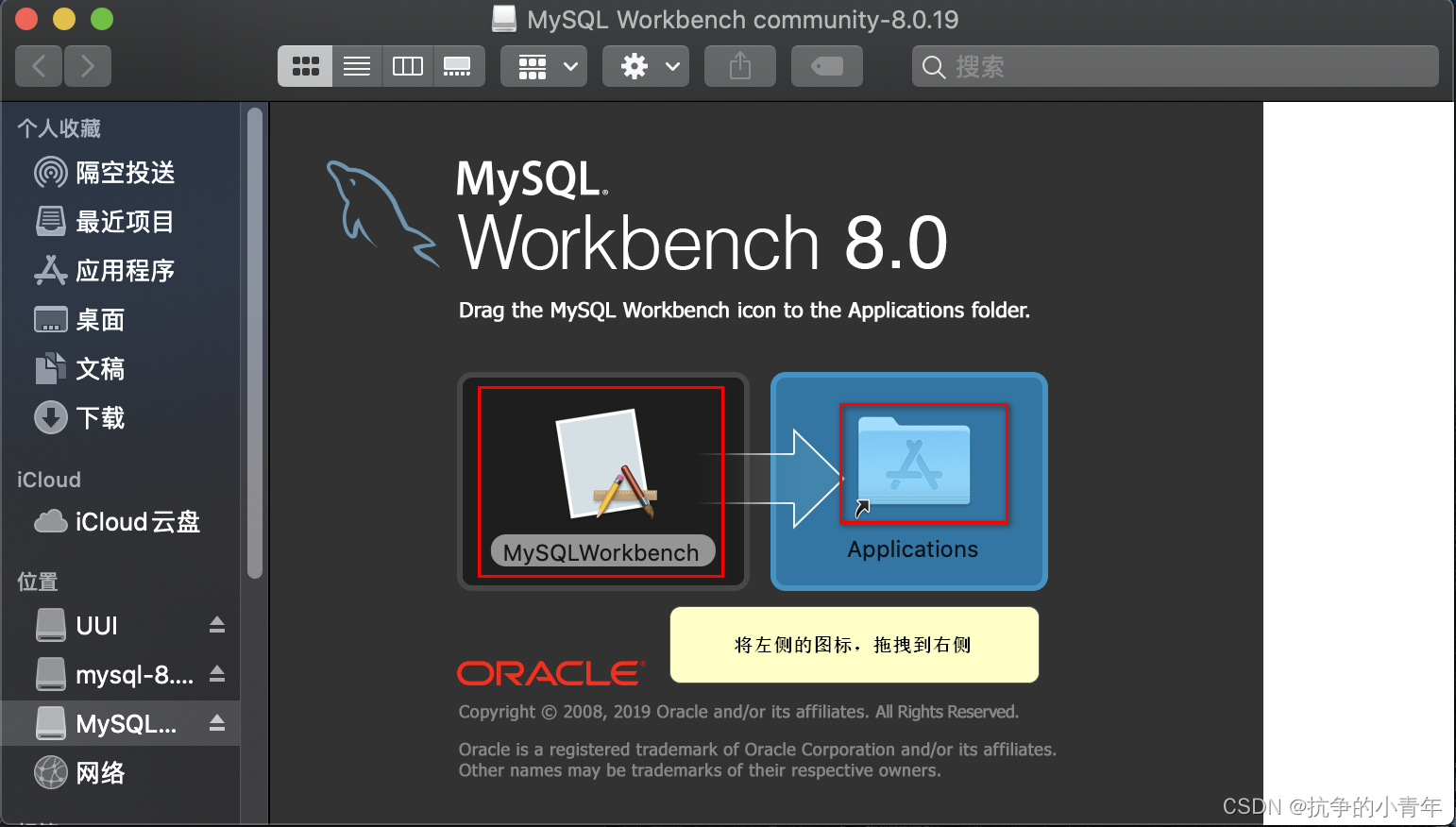This screenshot has width=1456, height=827.
Task: Click the Applications folder label
Action: tap(912, 549)
